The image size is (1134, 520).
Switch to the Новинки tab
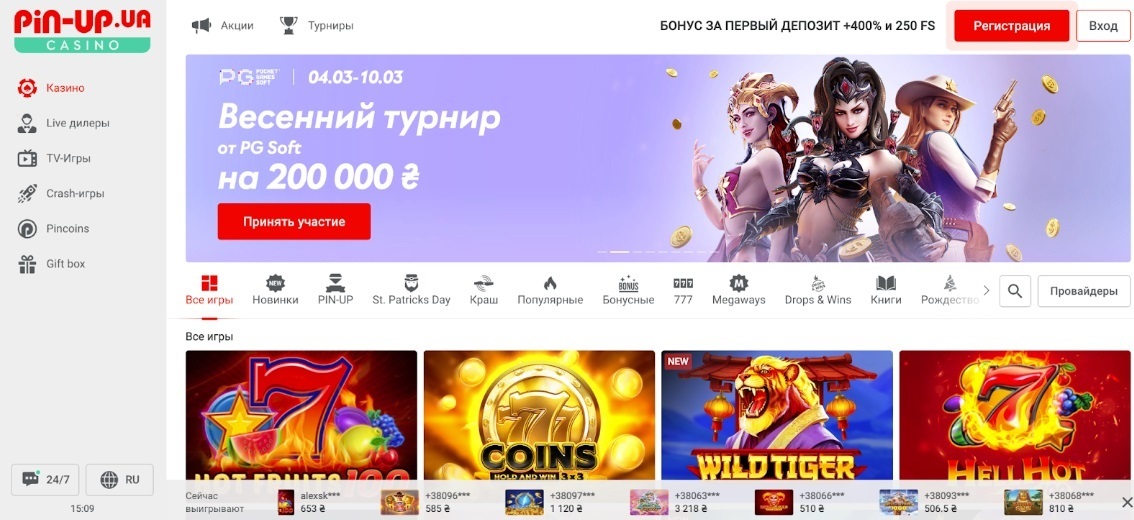275,290
